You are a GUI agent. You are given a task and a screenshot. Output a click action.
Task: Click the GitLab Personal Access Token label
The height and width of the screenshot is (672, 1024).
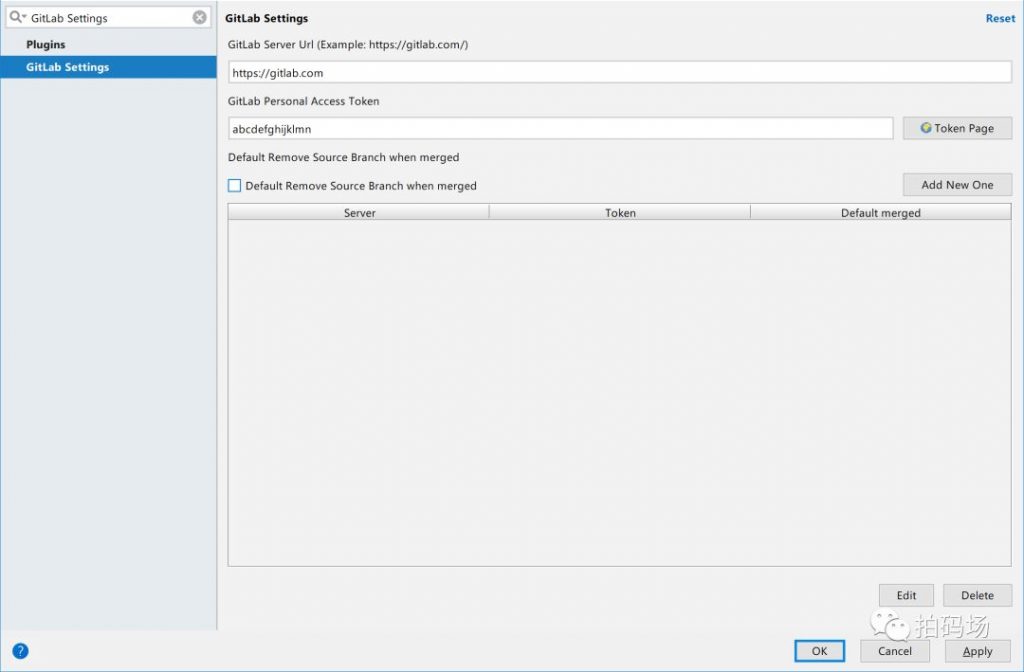(304, 101)
